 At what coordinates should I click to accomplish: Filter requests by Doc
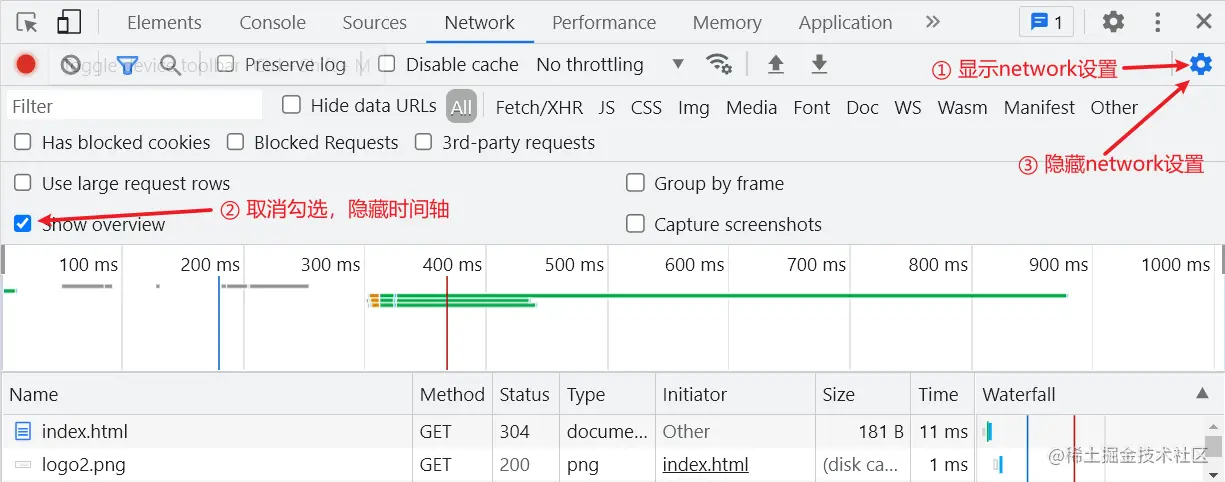pos(862,107)
